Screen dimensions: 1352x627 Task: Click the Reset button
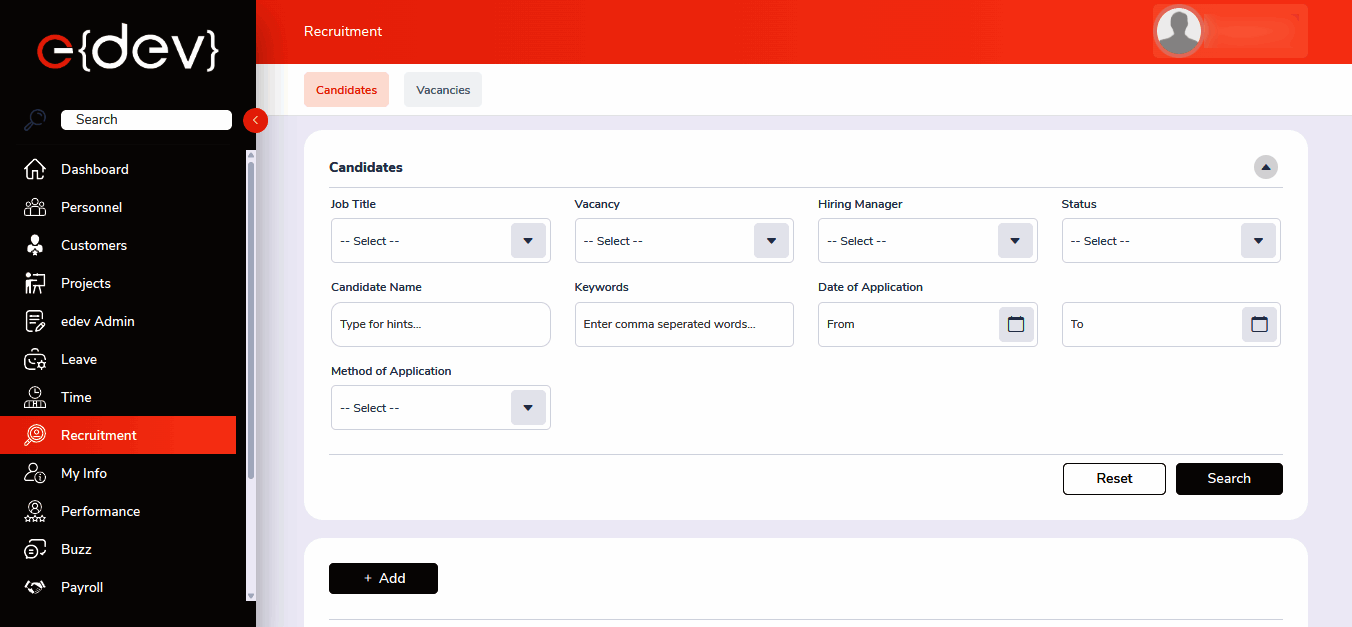tap(1114, 479)
